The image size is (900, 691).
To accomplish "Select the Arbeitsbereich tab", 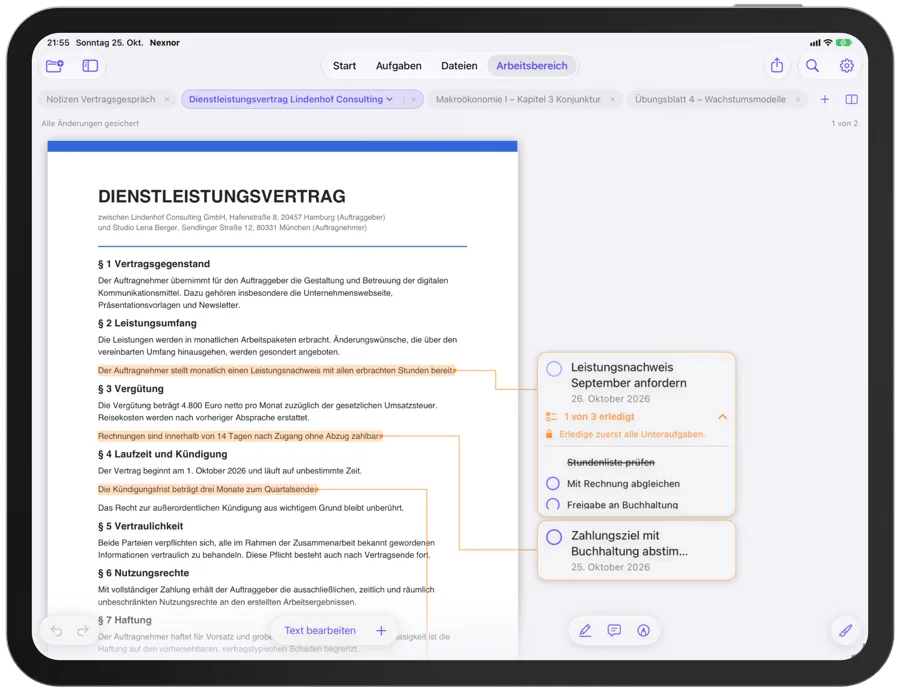I will coord(532,66).
